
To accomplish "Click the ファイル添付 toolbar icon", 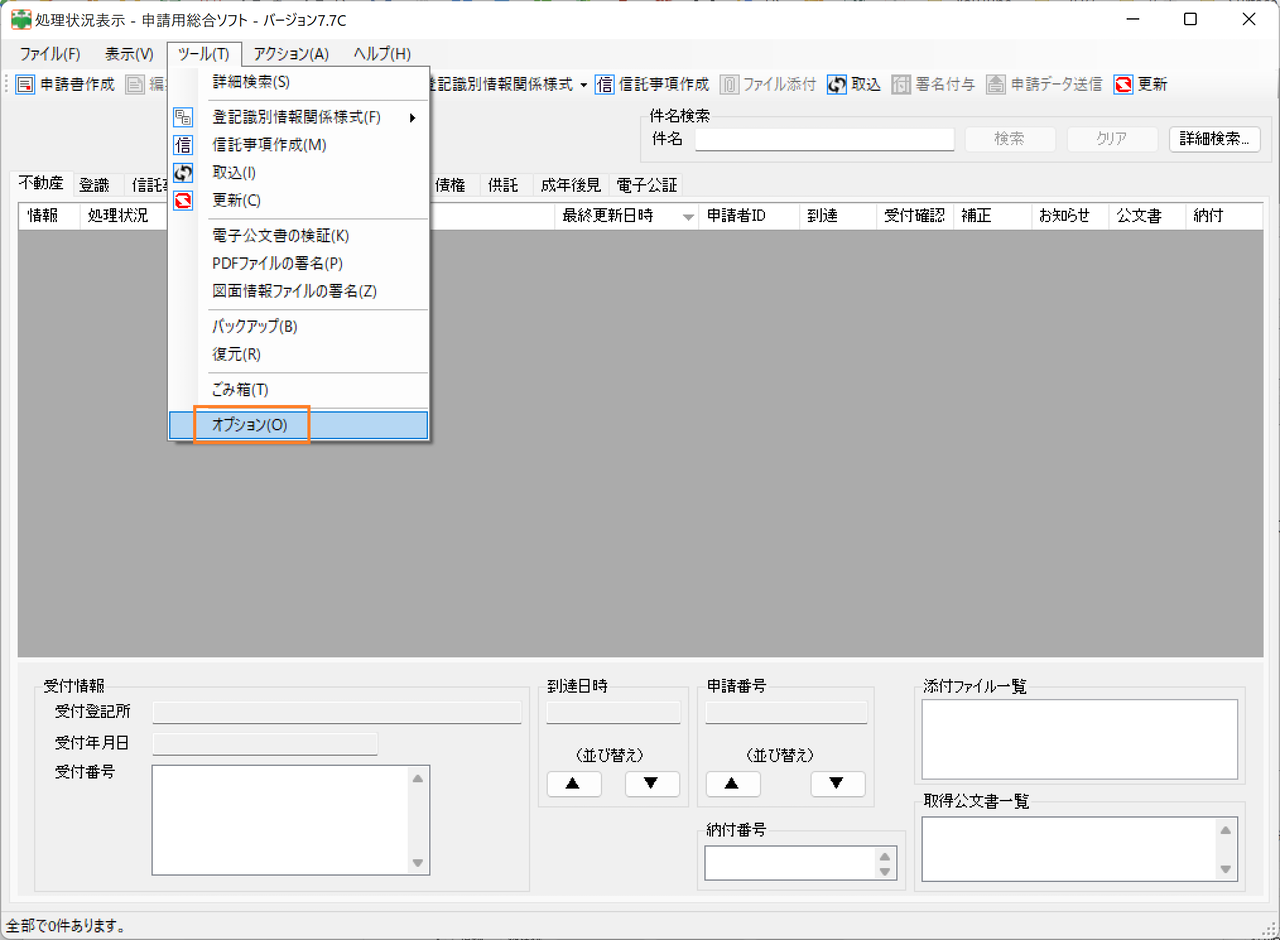I will 729,85.
